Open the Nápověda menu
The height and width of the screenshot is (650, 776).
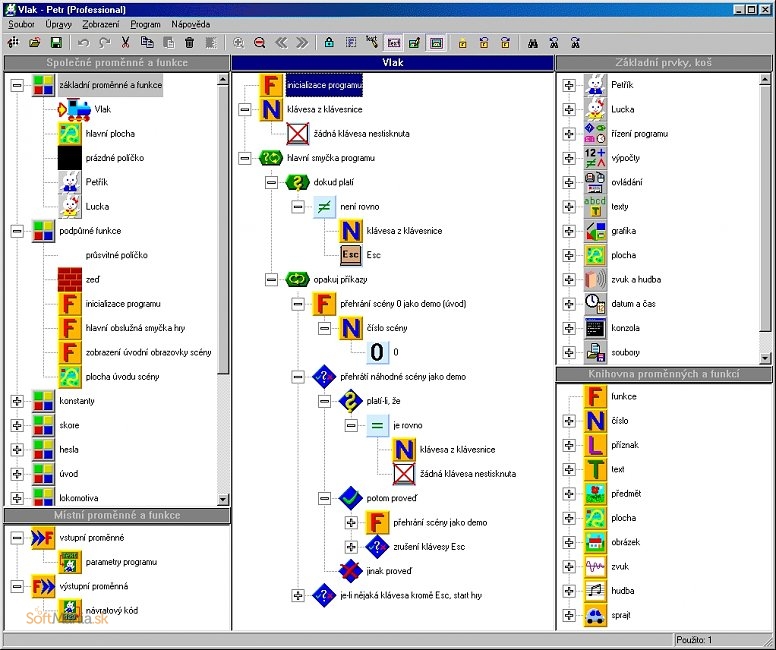point(190,23)
